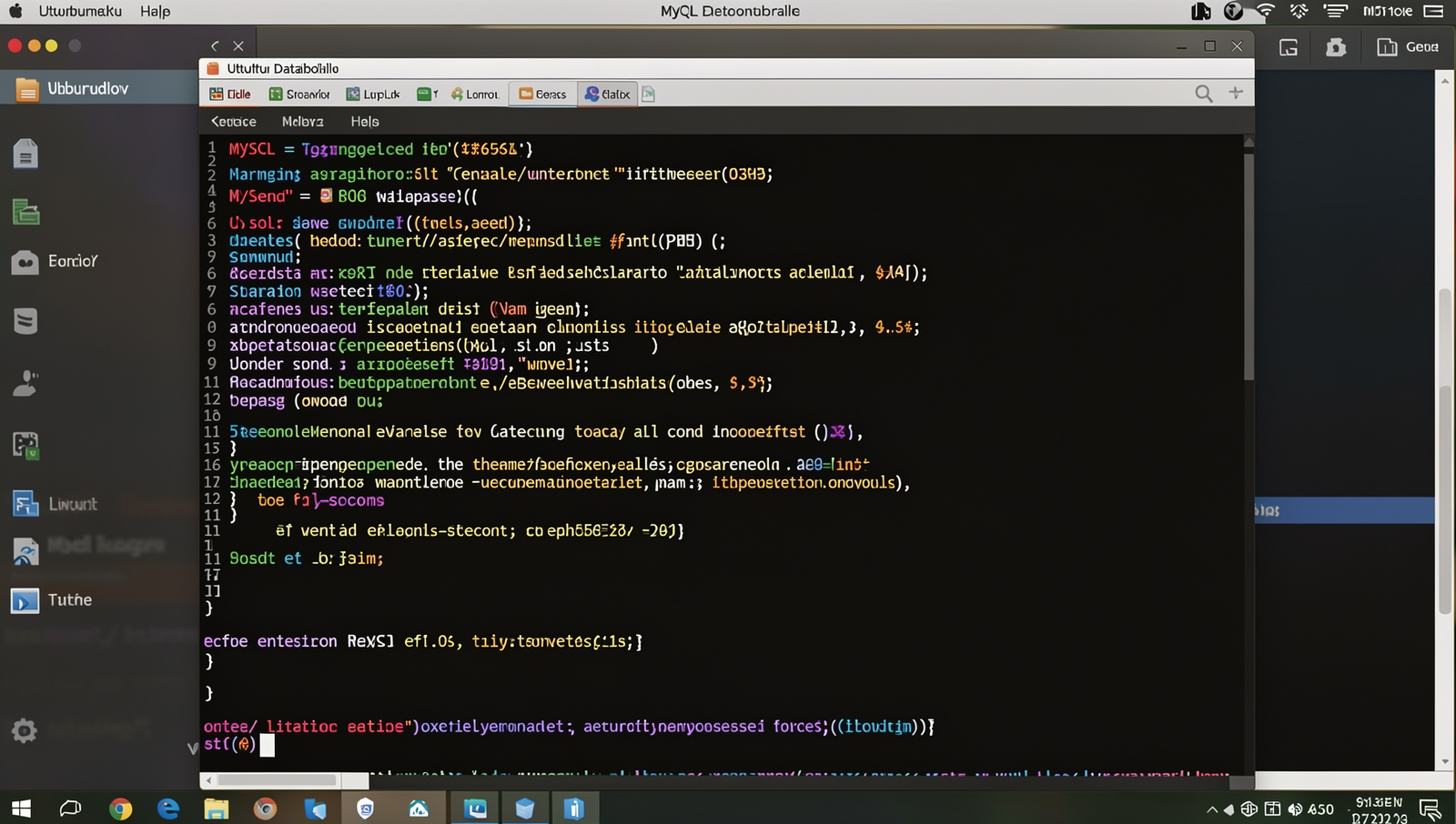Open the first Chrome icon on the taskbar
1456x824 pixels.
pos(120,809)
